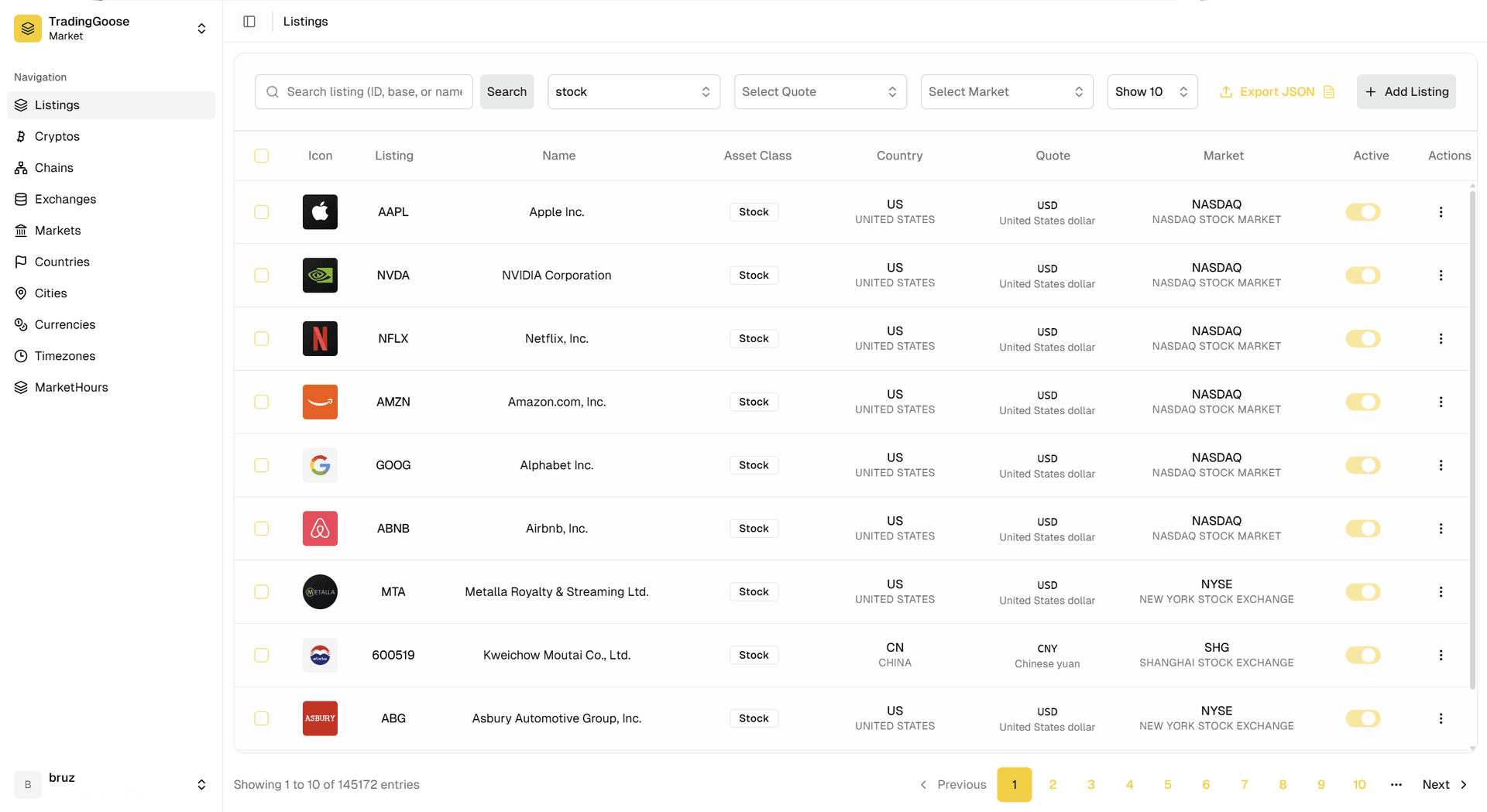This screenshot has height=812, width=1487.
Task: Open the Select Market dropdown
Action: (1007, 92)
